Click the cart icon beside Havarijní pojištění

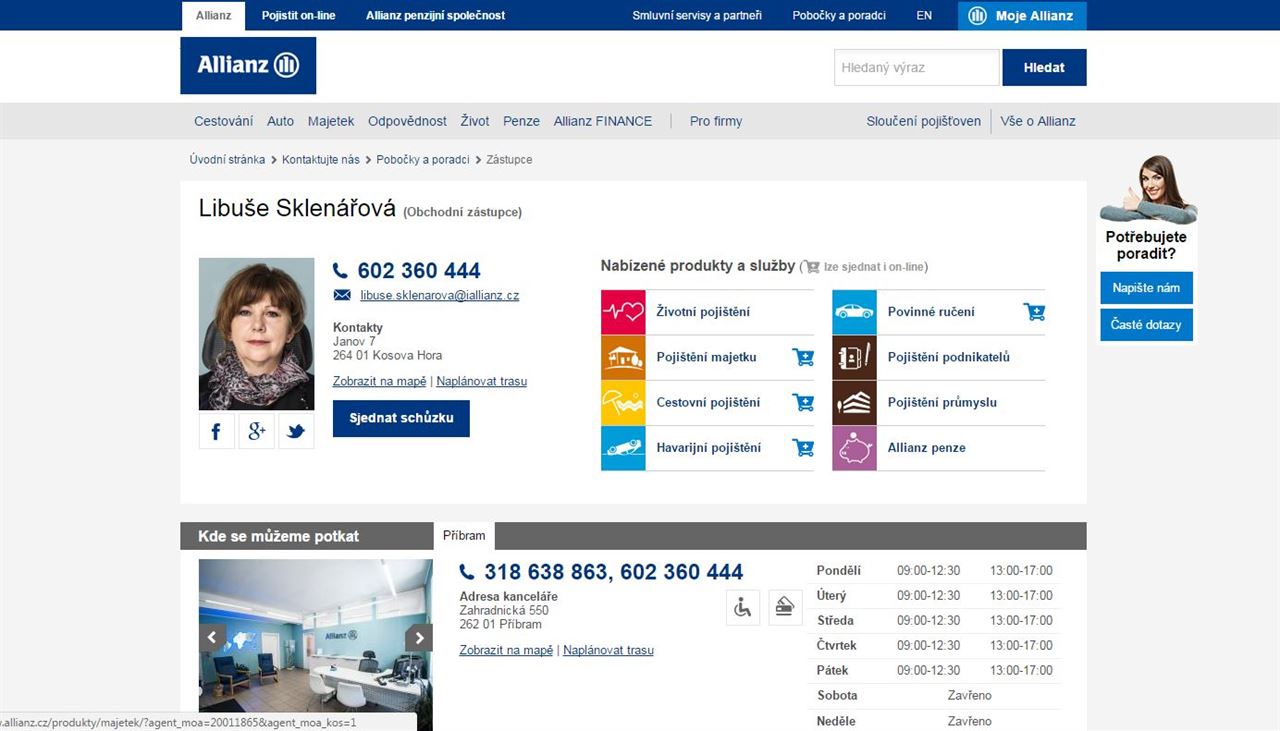coord(803,448)
